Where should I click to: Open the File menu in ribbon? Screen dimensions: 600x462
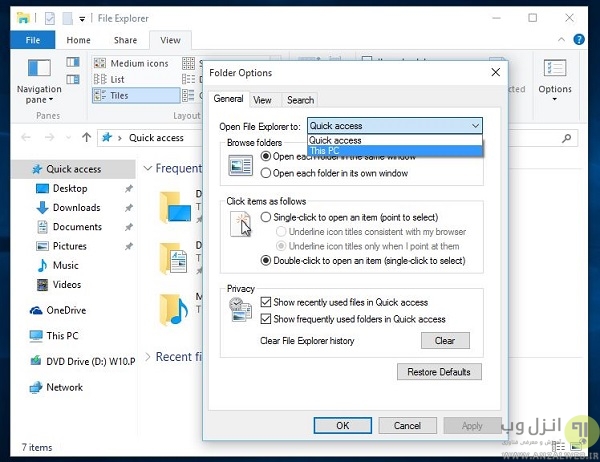[x=33, y=40]
